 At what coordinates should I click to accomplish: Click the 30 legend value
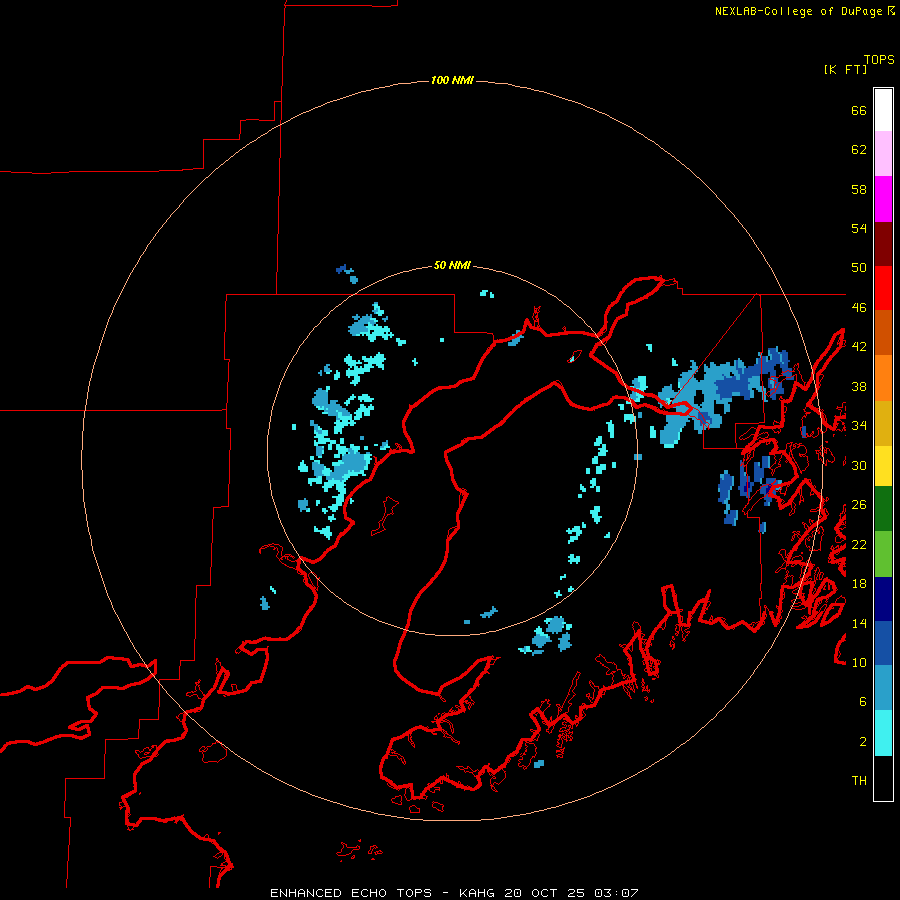tap(859, 465)
